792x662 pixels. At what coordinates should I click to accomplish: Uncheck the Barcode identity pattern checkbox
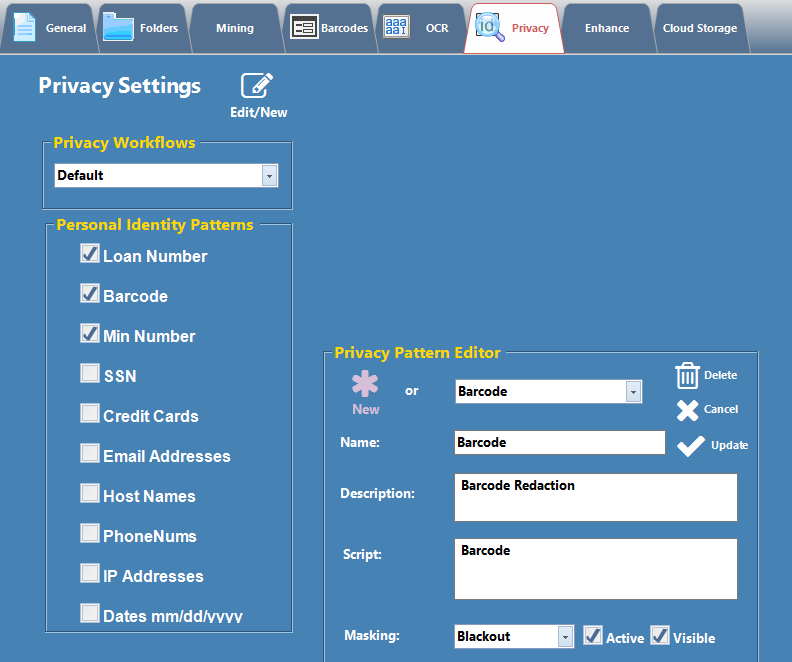[x=90, y=293]
